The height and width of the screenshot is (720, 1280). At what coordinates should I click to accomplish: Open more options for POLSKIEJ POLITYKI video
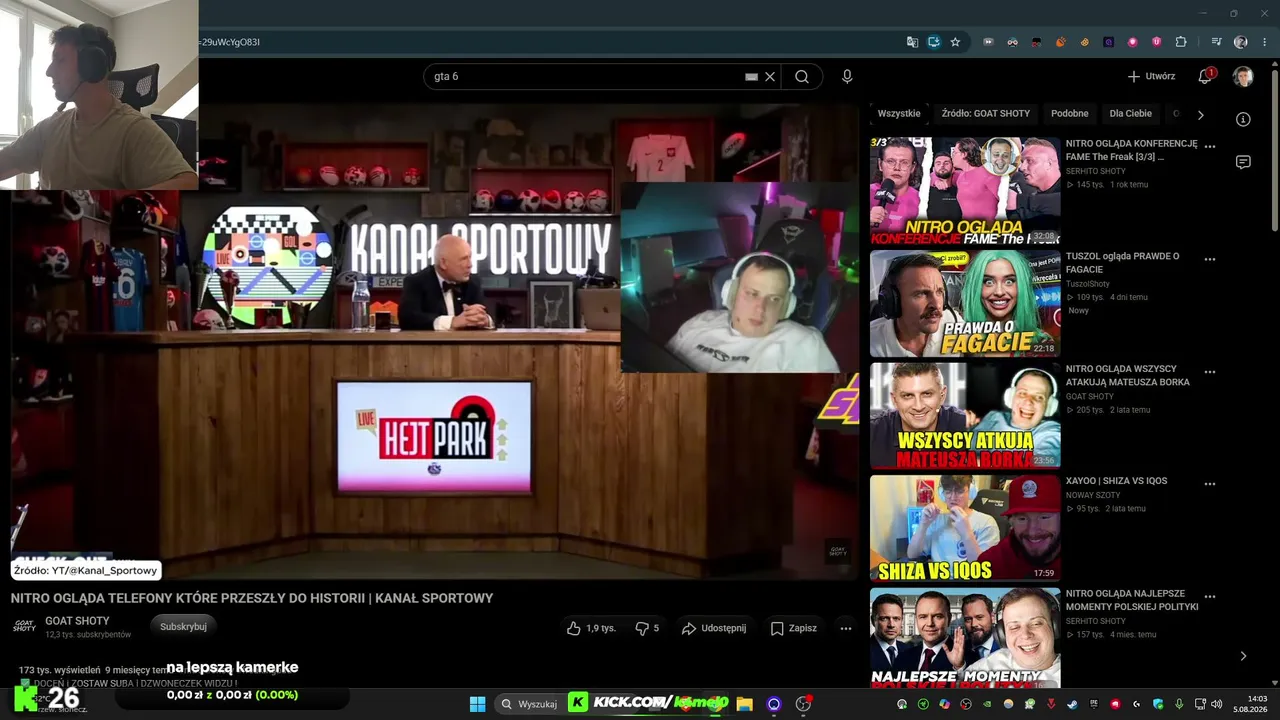pyautogui.click(x=1210, y=597)
